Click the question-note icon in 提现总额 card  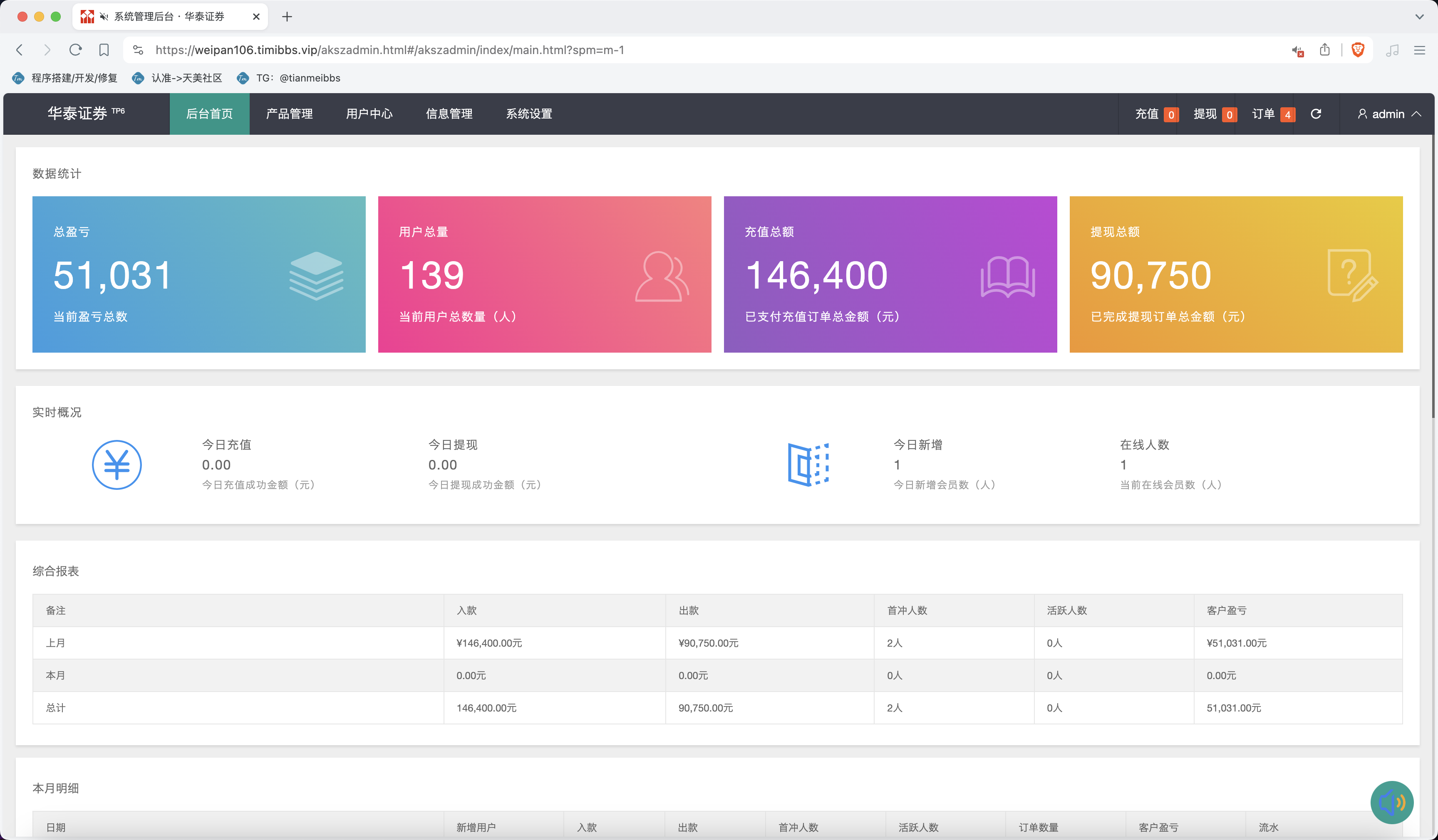[1352, 275]
